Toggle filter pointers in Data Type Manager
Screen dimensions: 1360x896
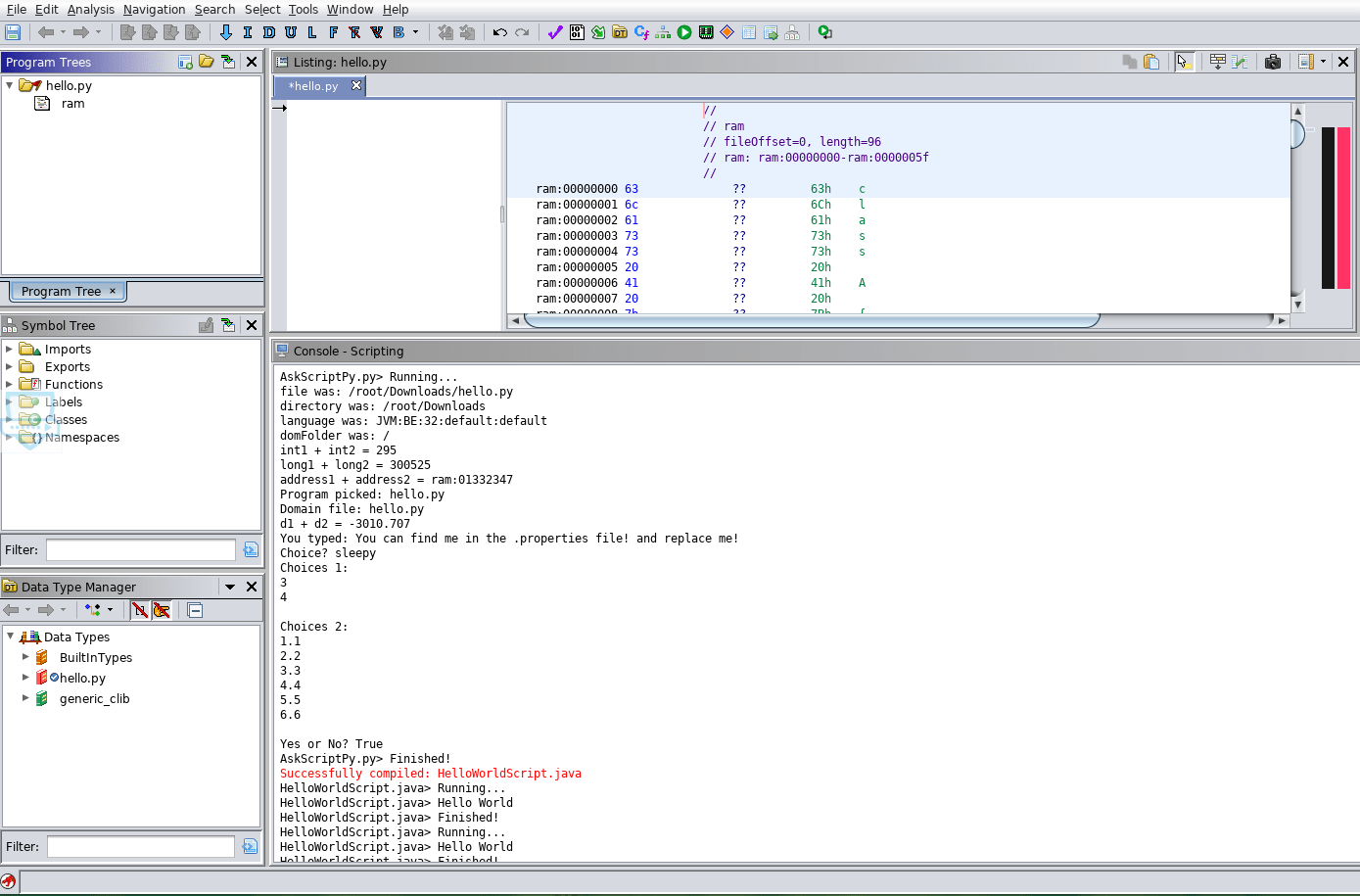click(x=162, y=610)
